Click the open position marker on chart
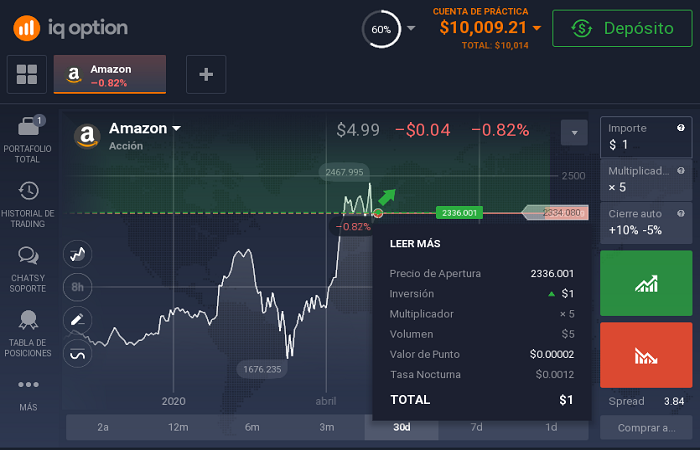Screen dimensions: 700x450 (378, 213)
